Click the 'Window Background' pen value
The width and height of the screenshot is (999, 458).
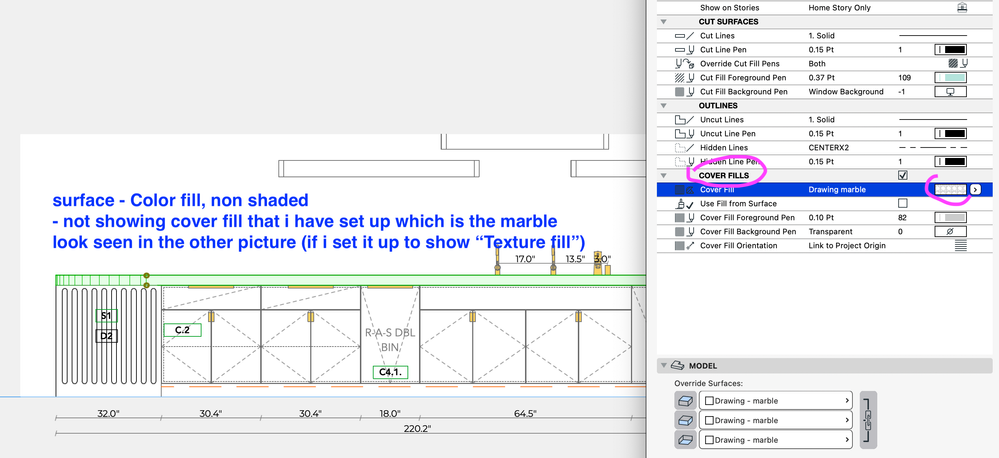[x=845, y=92]
